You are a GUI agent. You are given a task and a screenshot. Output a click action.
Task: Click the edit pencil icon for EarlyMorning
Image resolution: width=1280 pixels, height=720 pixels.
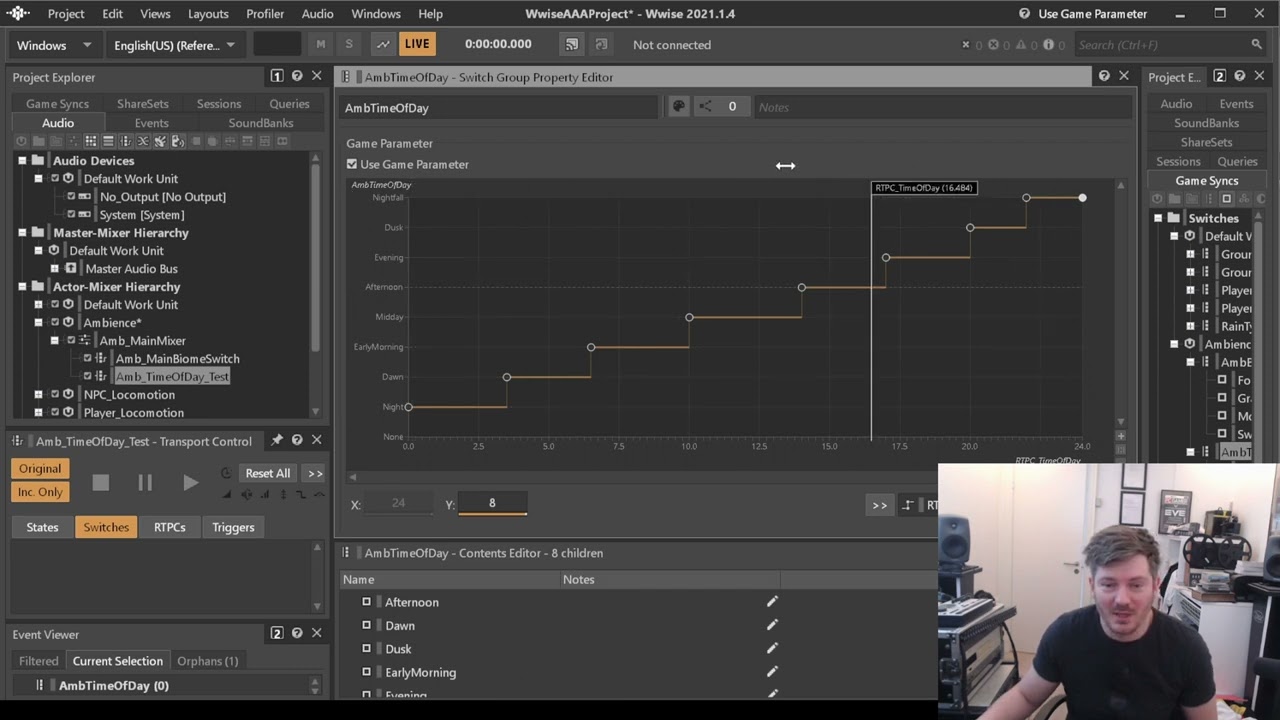click(x=772, y=672)
